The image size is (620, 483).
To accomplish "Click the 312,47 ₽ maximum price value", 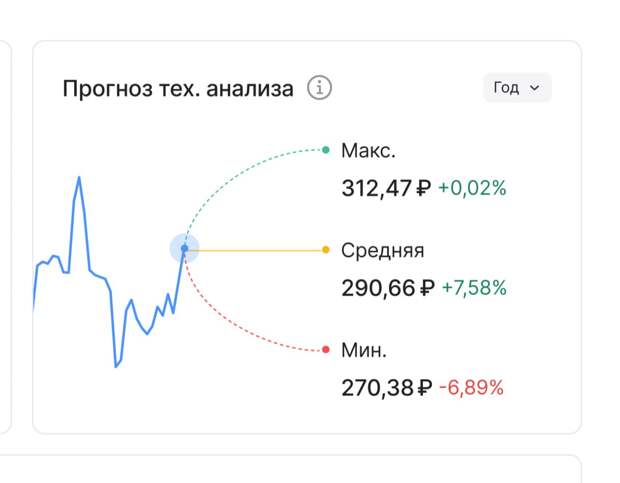I will tap(386, 188).
